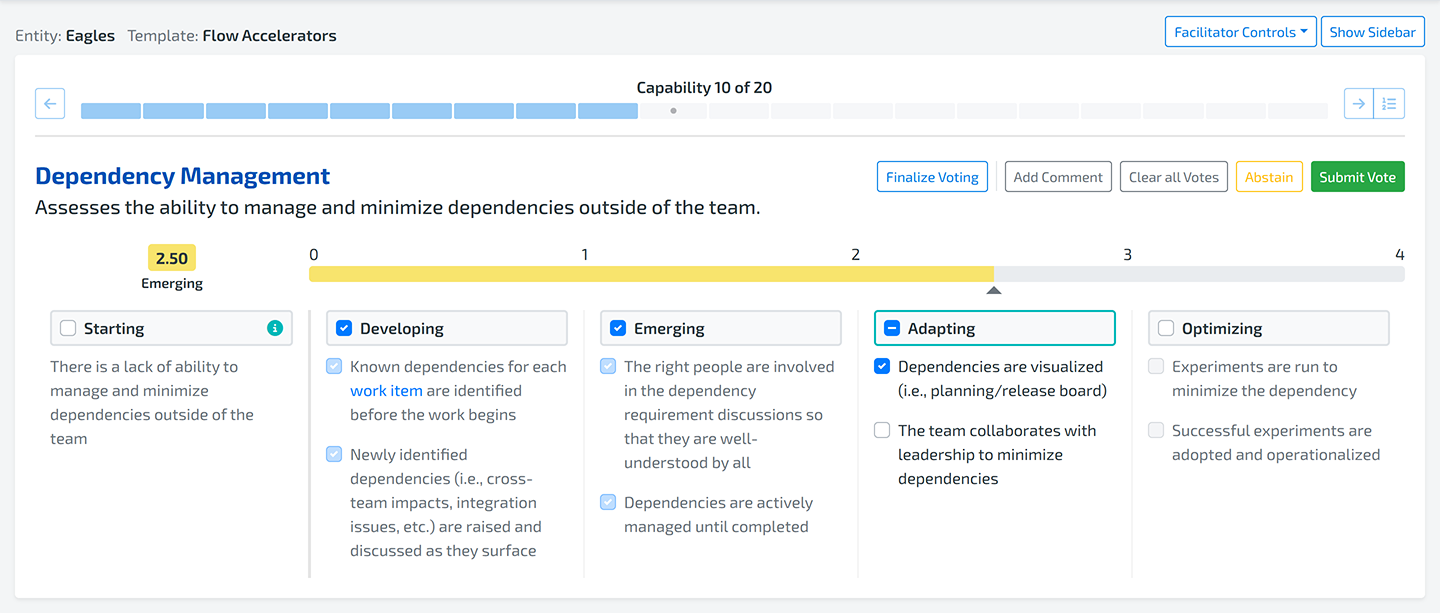The width and height of the screenshot is (1440, 613).
Task: Click Finalize Voting
Action: point(932,177)
